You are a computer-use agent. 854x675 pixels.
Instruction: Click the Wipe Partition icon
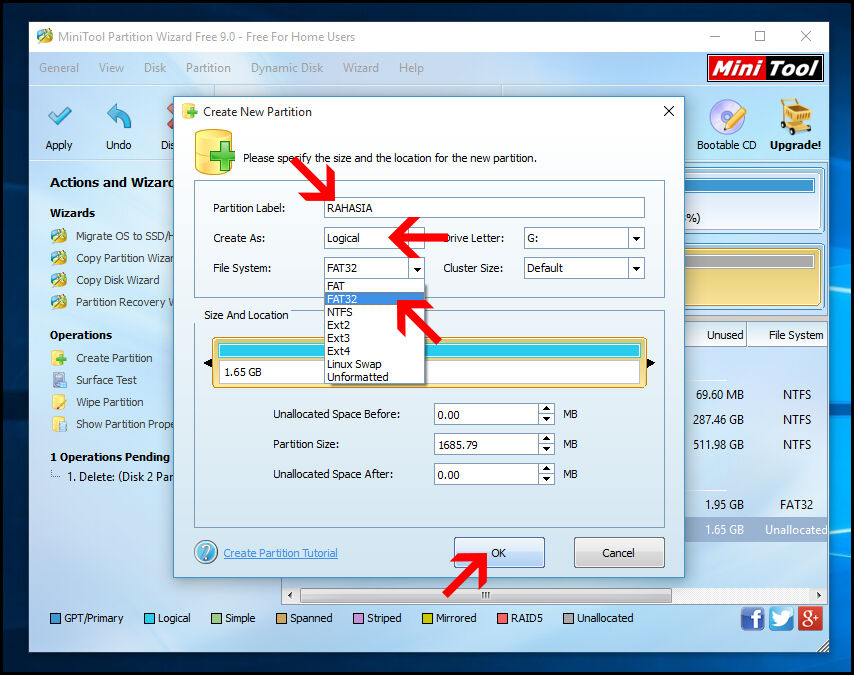point(59,402)
